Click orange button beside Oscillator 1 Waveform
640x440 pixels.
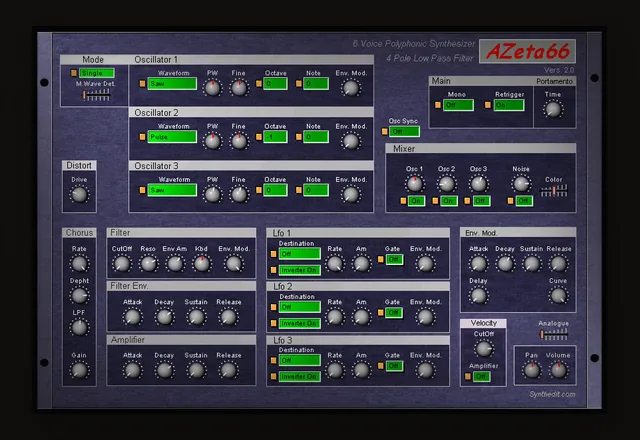[142, 84]
